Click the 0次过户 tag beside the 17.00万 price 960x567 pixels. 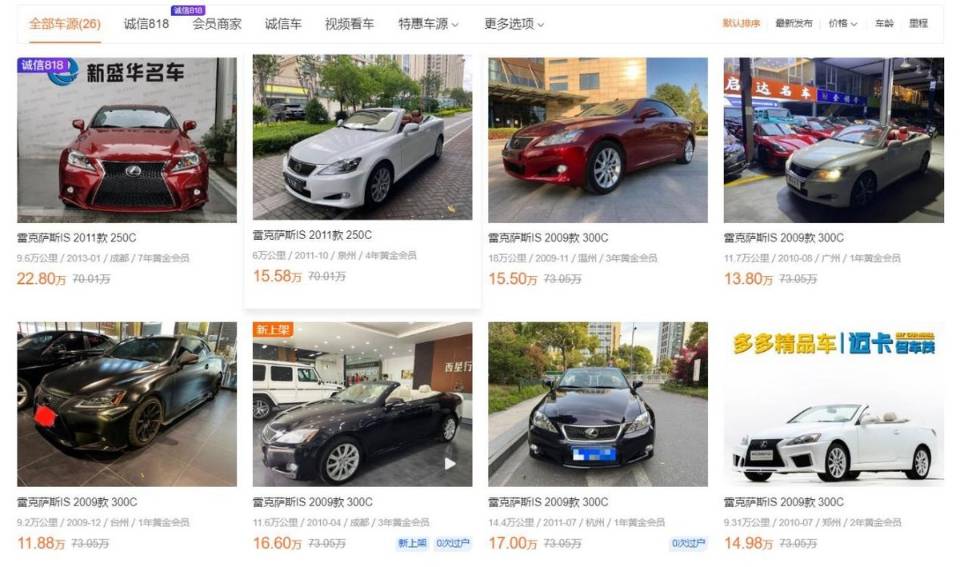point(689,543)
